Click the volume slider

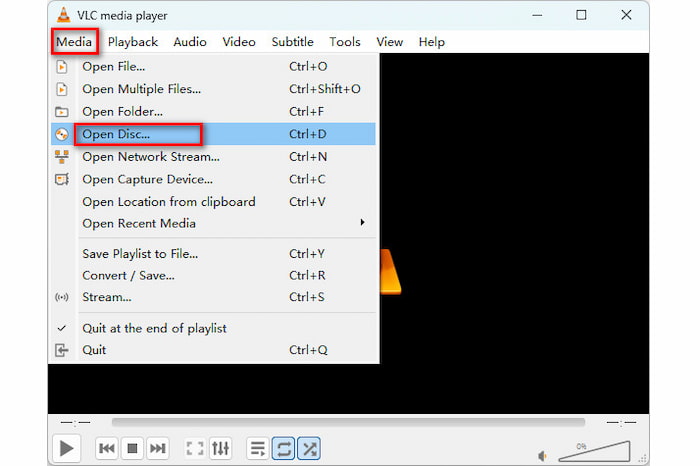click(x=595, y=452)
